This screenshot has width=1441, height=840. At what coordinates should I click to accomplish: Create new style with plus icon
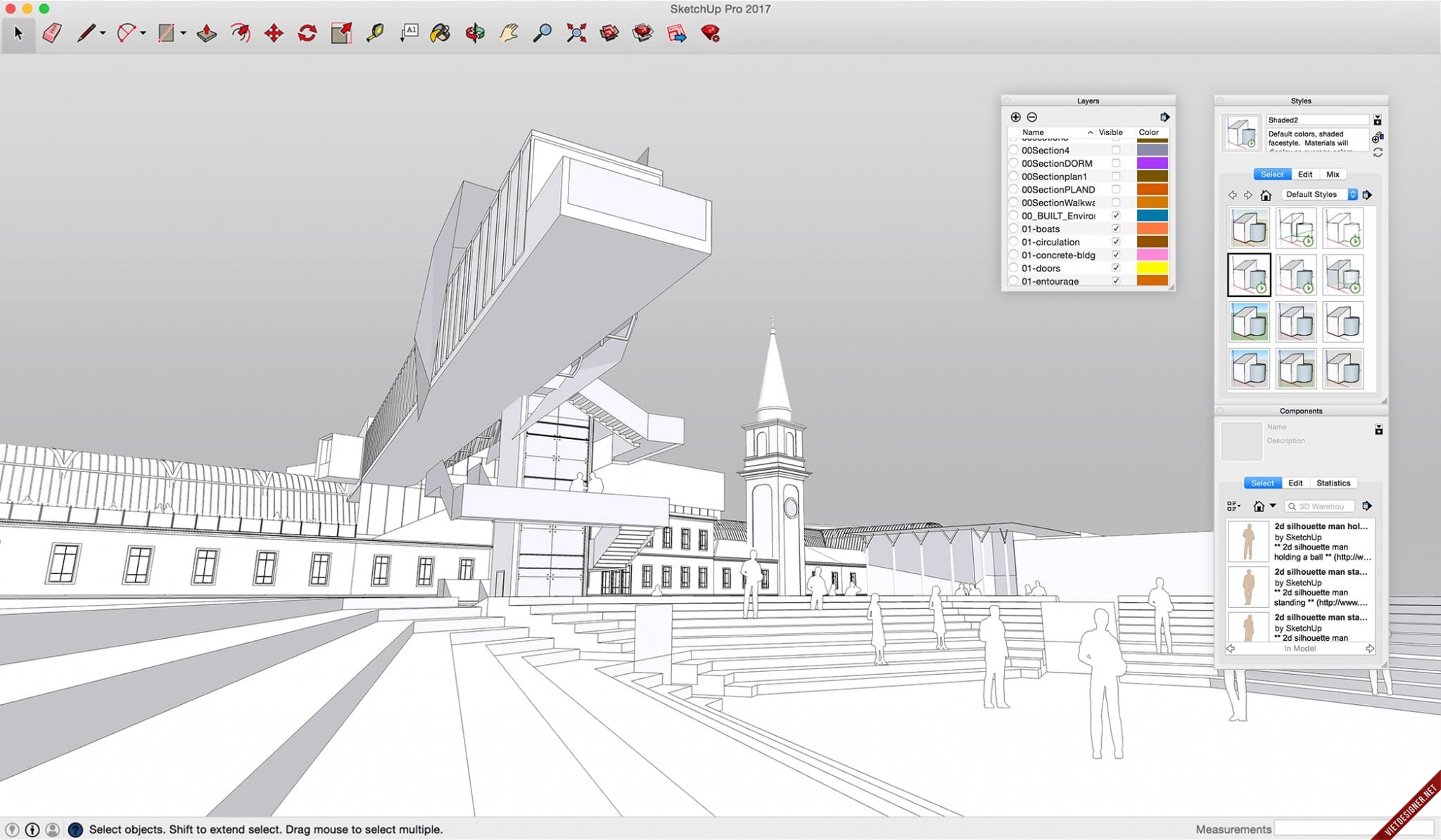point(1378,137)
